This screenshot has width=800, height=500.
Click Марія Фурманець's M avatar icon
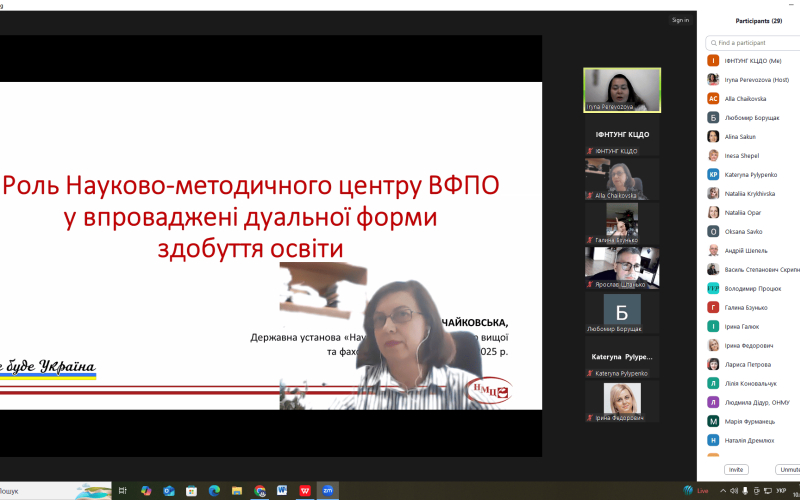point(713,421)
